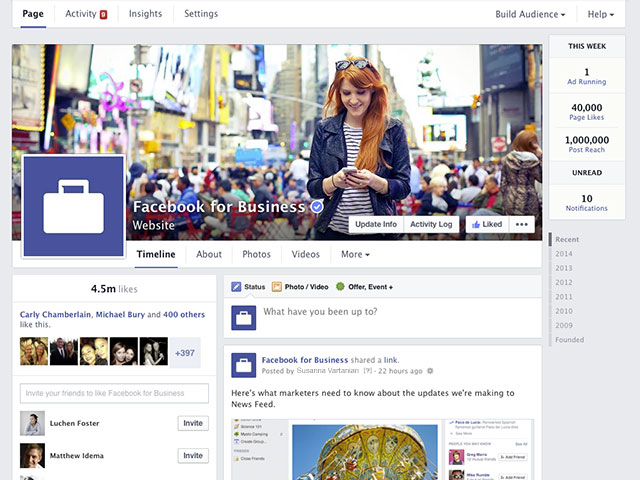The height and width of the screenshot is (480, 640).
Task: Jump to 2012 in timeline navigator
Action: coord(564,282)
